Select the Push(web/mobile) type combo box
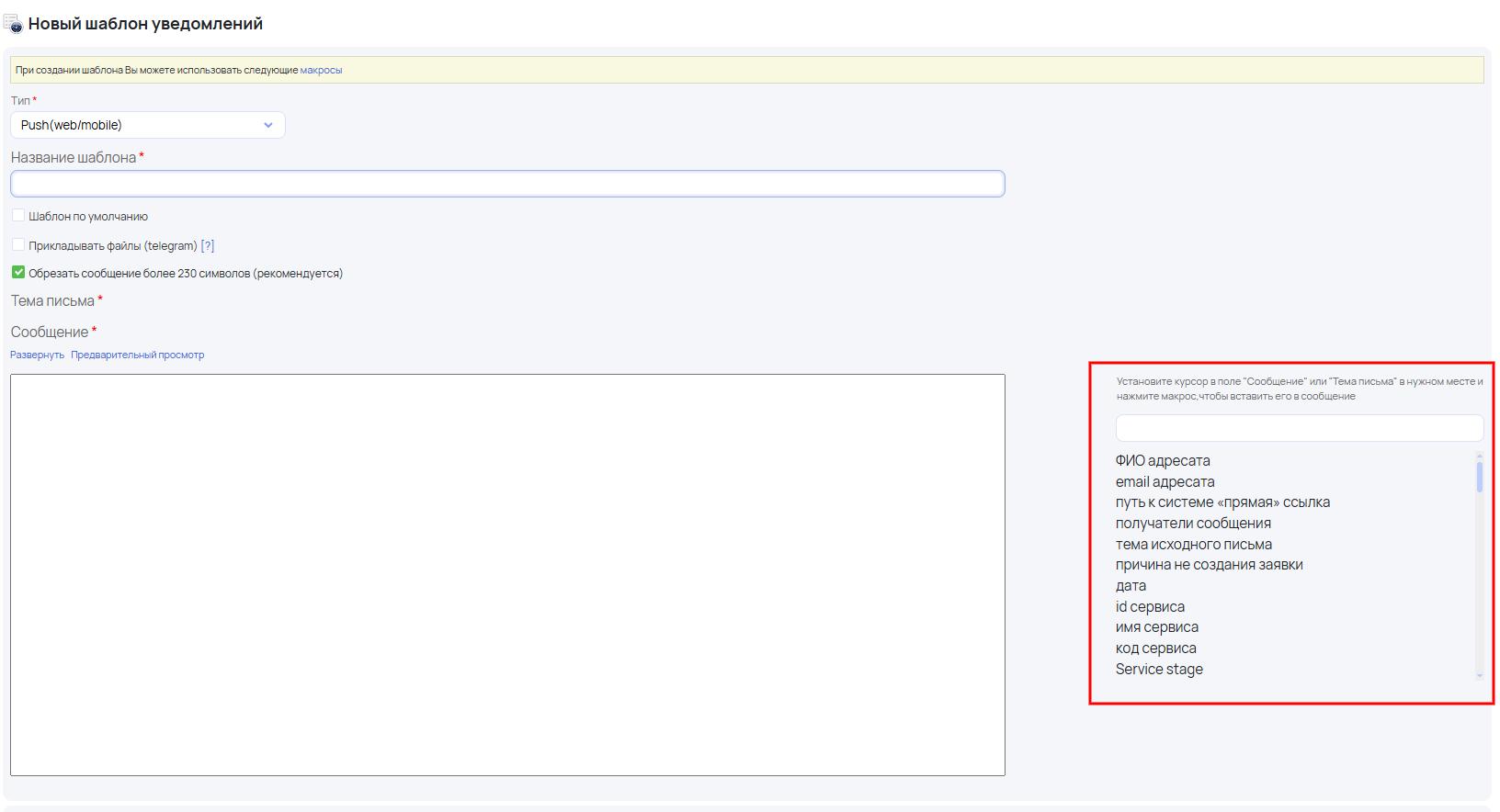 click(x=148, y=125)
